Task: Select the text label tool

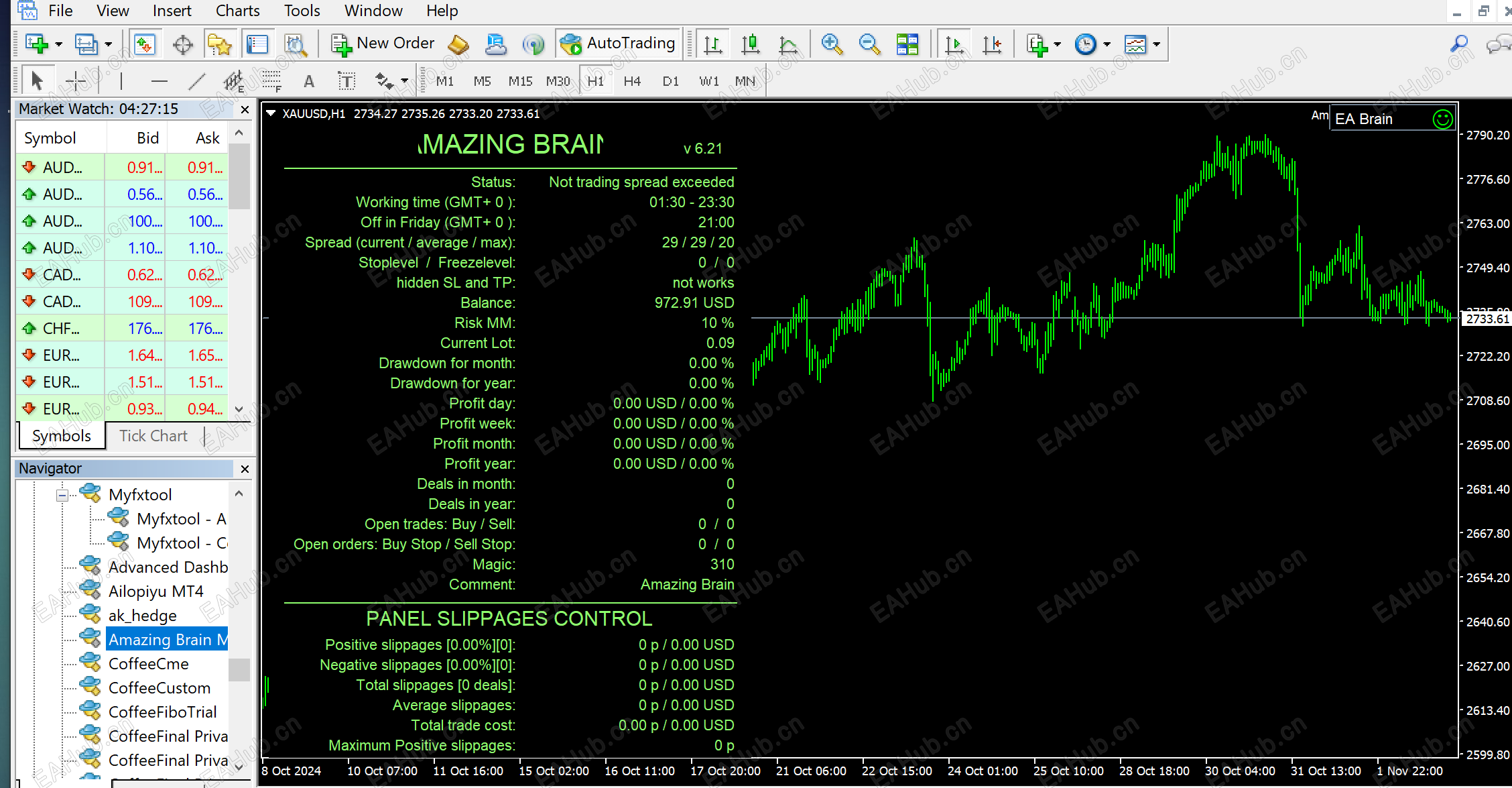Action: [346, 81]
